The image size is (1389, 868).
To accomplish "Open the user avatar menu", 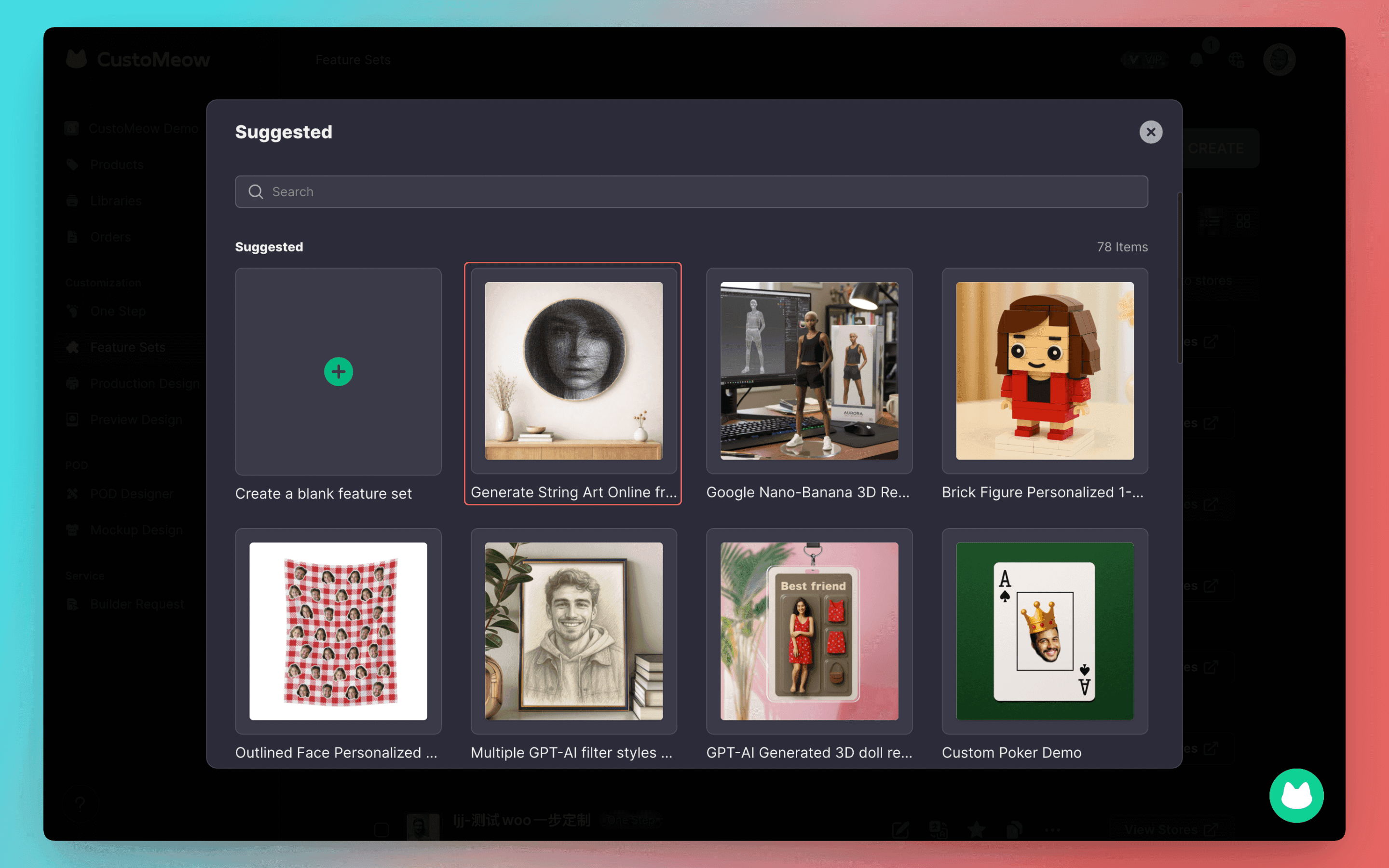I will click(x=1279, y=60).
